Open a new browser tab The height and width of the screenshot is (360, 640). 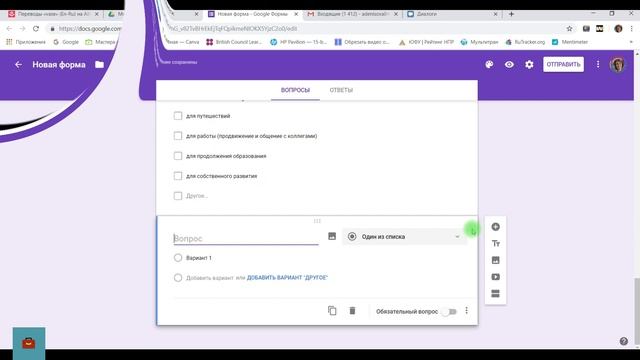(511, 14)
